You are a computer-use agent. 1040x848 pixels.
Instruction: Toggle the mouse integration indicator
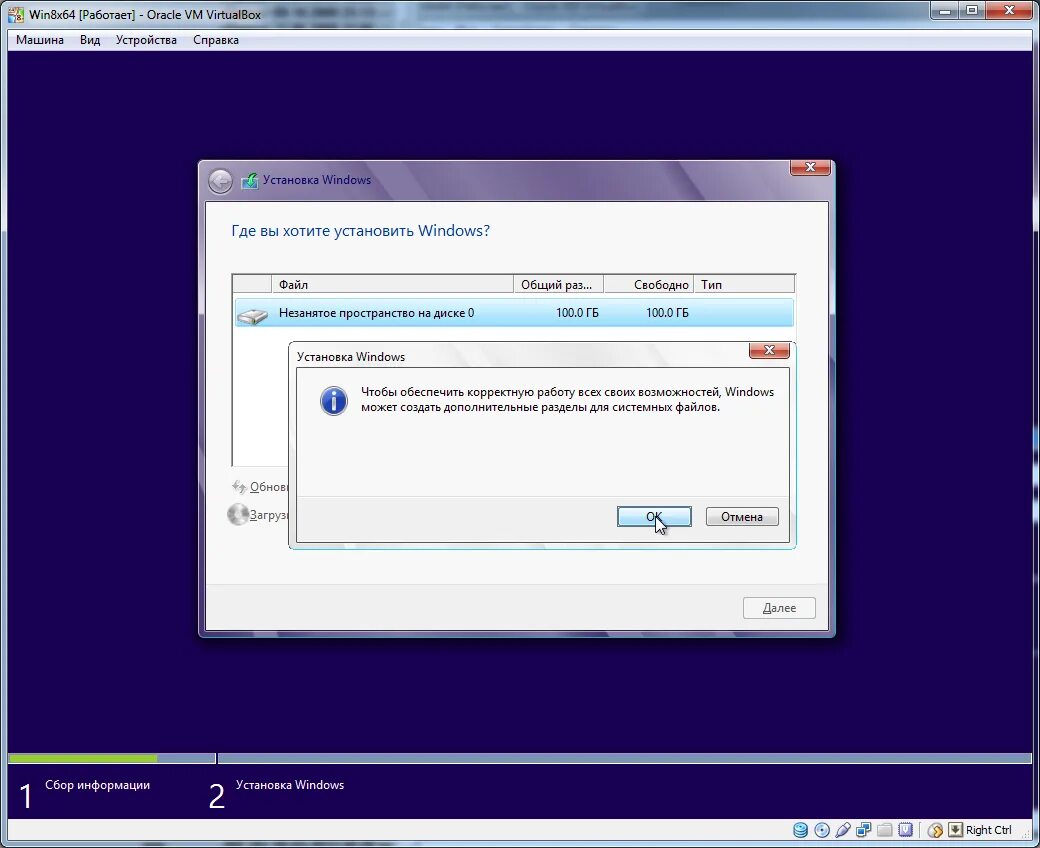point(935,829)
